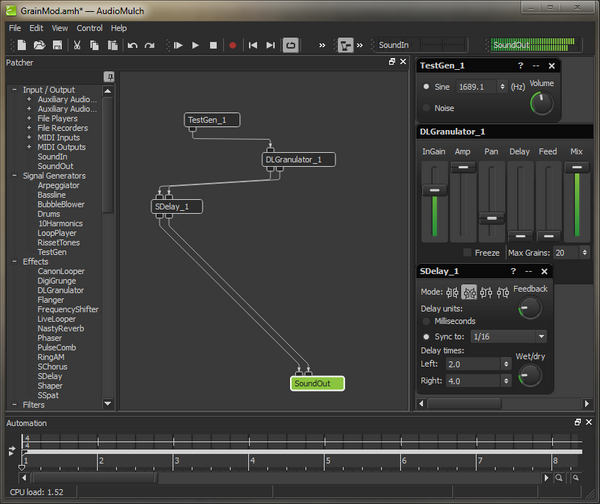Click the Undo arrow icon
This screenshot has width=600, height=504.
pos(132,45)
